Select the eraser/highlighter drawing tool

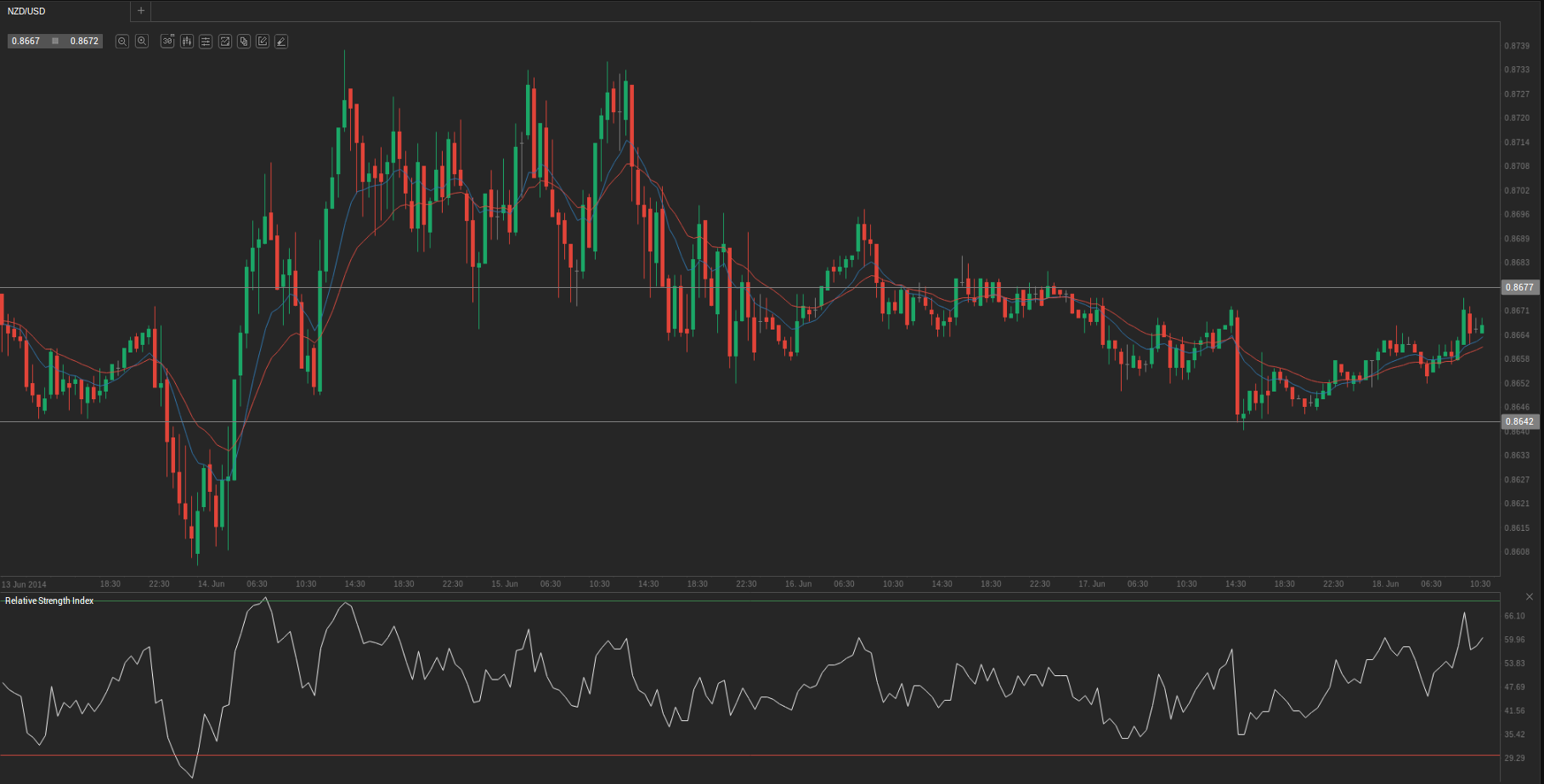[281, 41]
